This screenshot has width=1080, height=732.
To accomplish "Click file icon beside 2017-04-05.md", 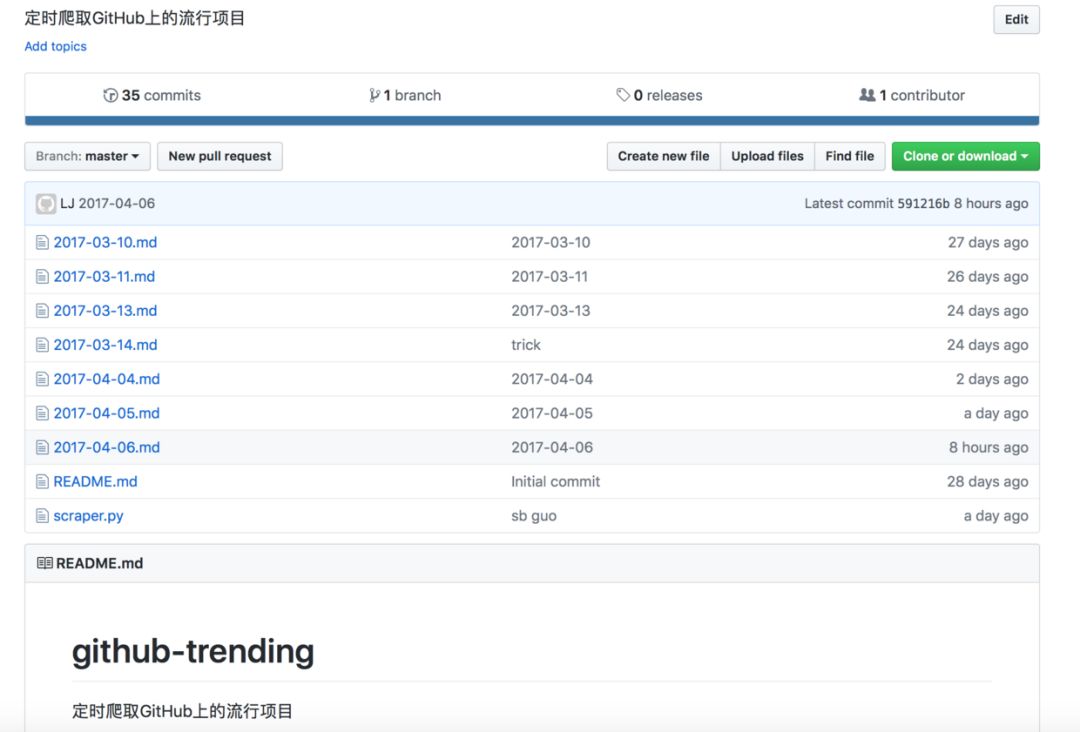I will (42, 413).
